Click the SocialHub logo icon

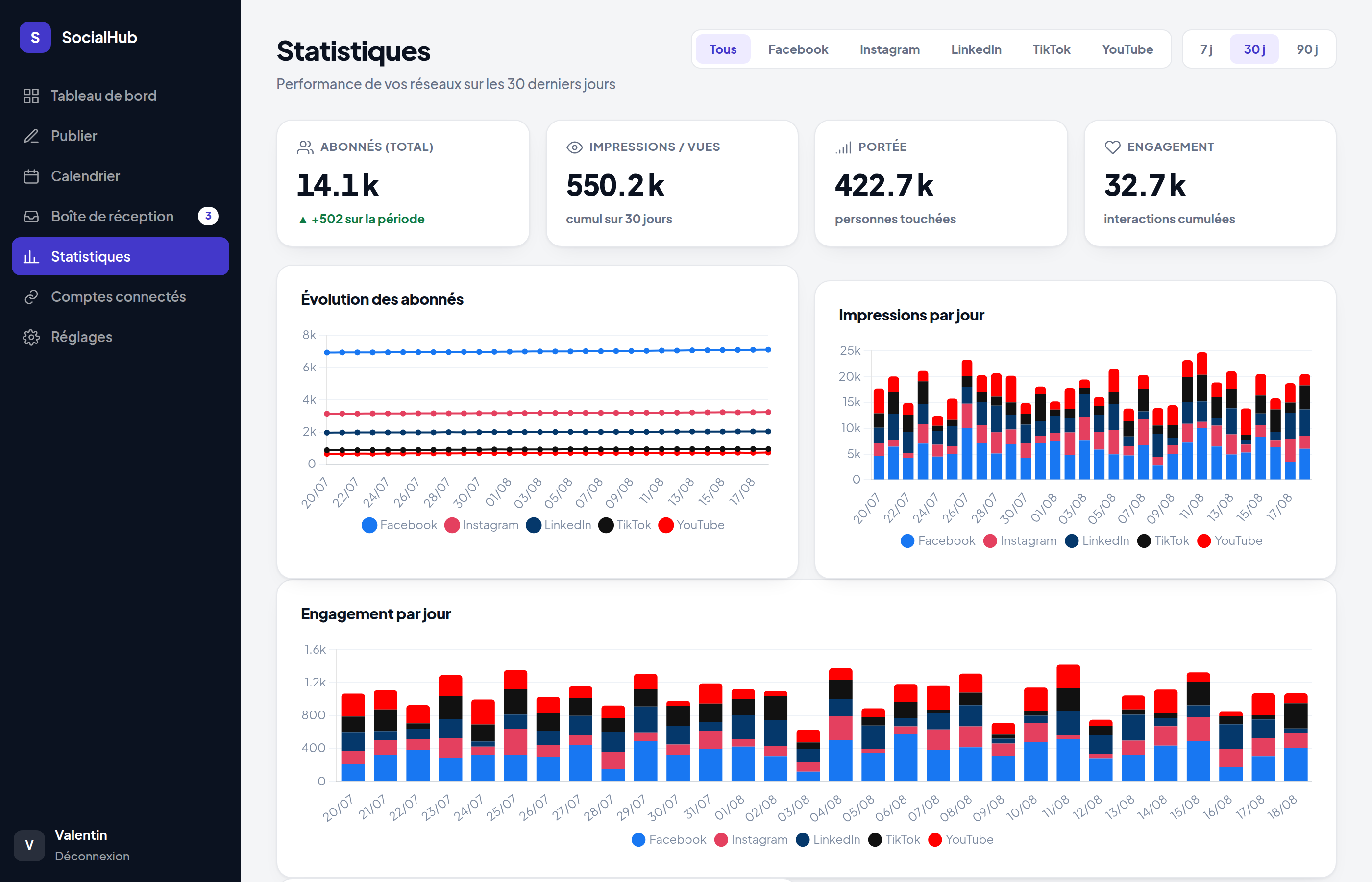point(35,37)
